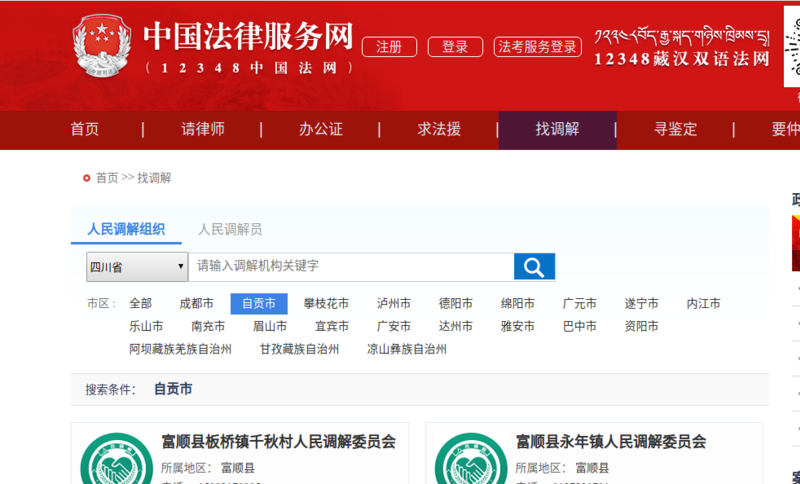Open the 富顺县永年镇 committee handshake logo

tap(471, 458)
